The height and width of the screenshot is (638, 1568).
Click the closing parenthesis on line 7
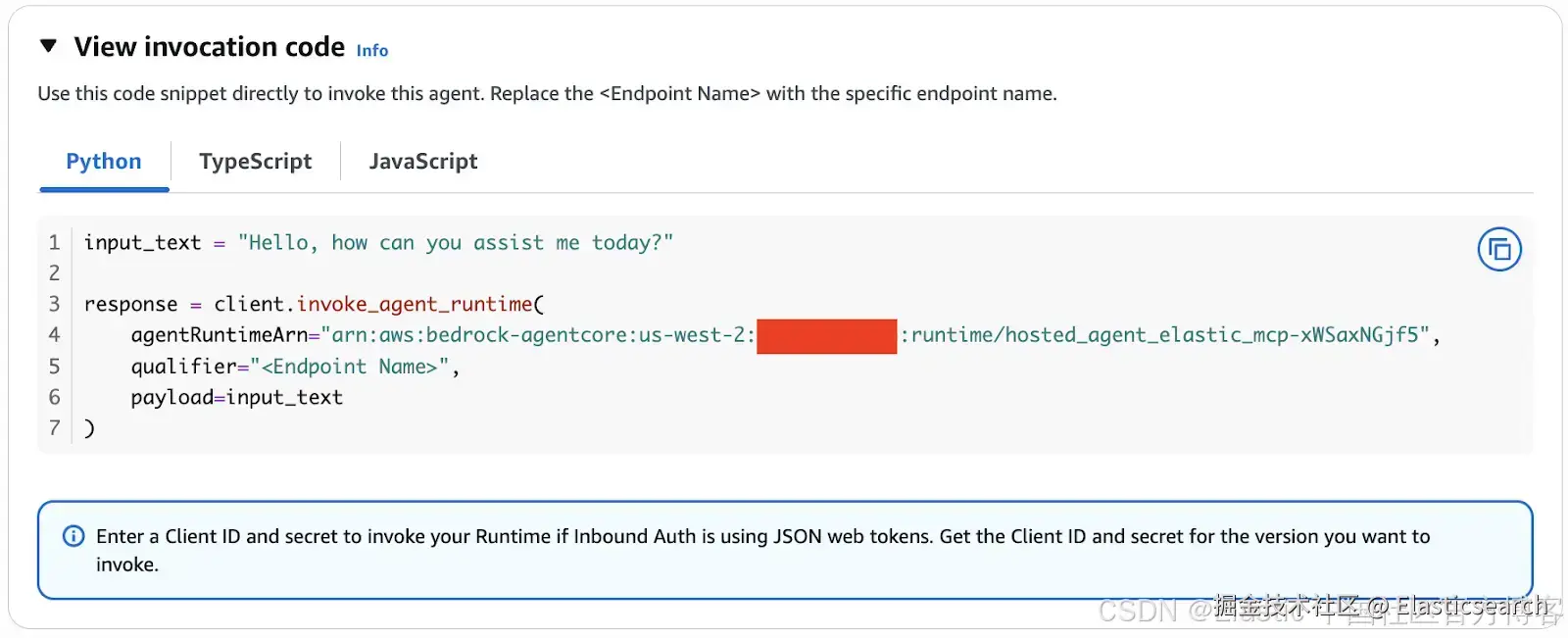pyautogui.click(x=89, y=428)
